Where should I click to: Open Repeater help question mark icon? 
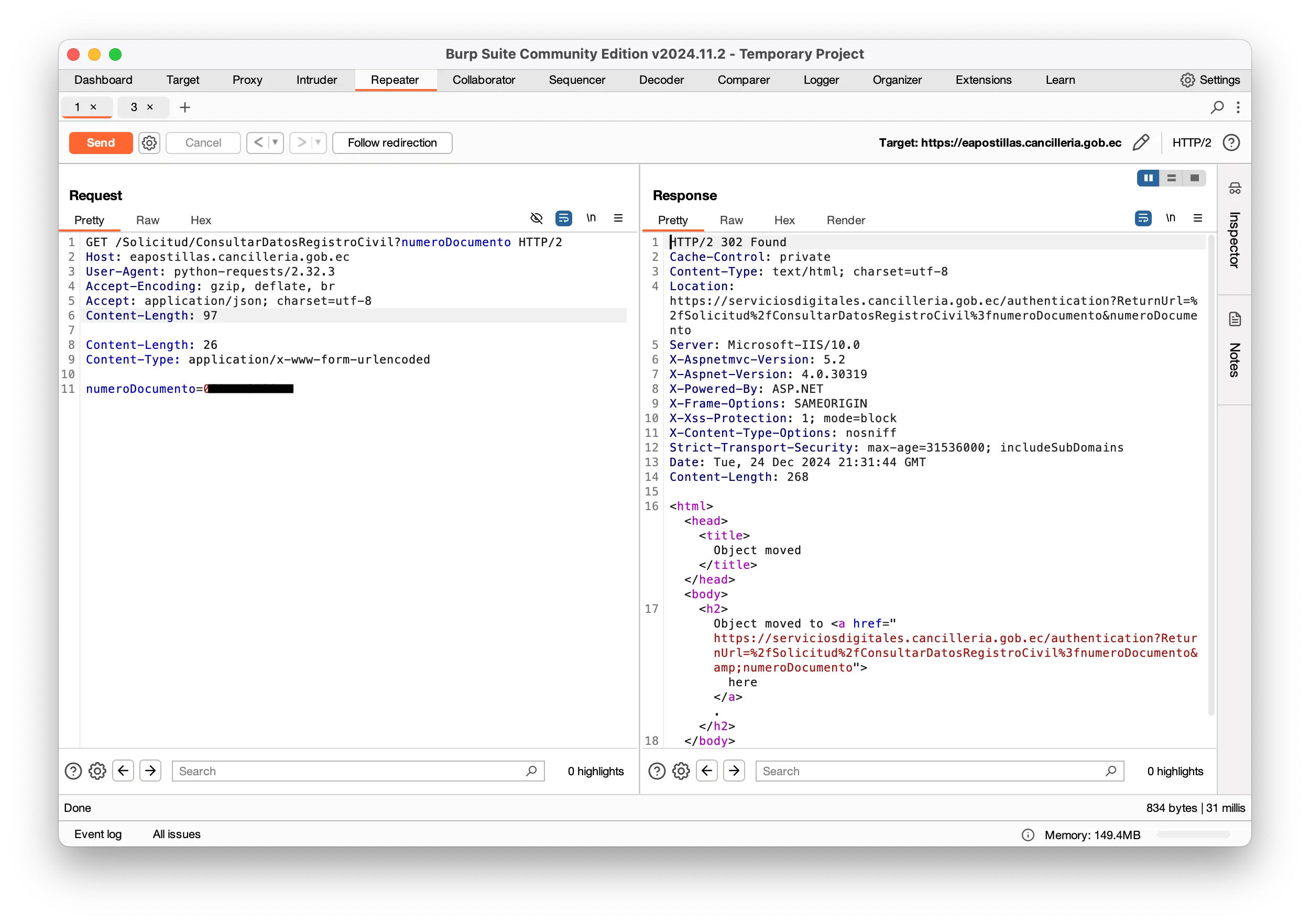click(1231, 142)
